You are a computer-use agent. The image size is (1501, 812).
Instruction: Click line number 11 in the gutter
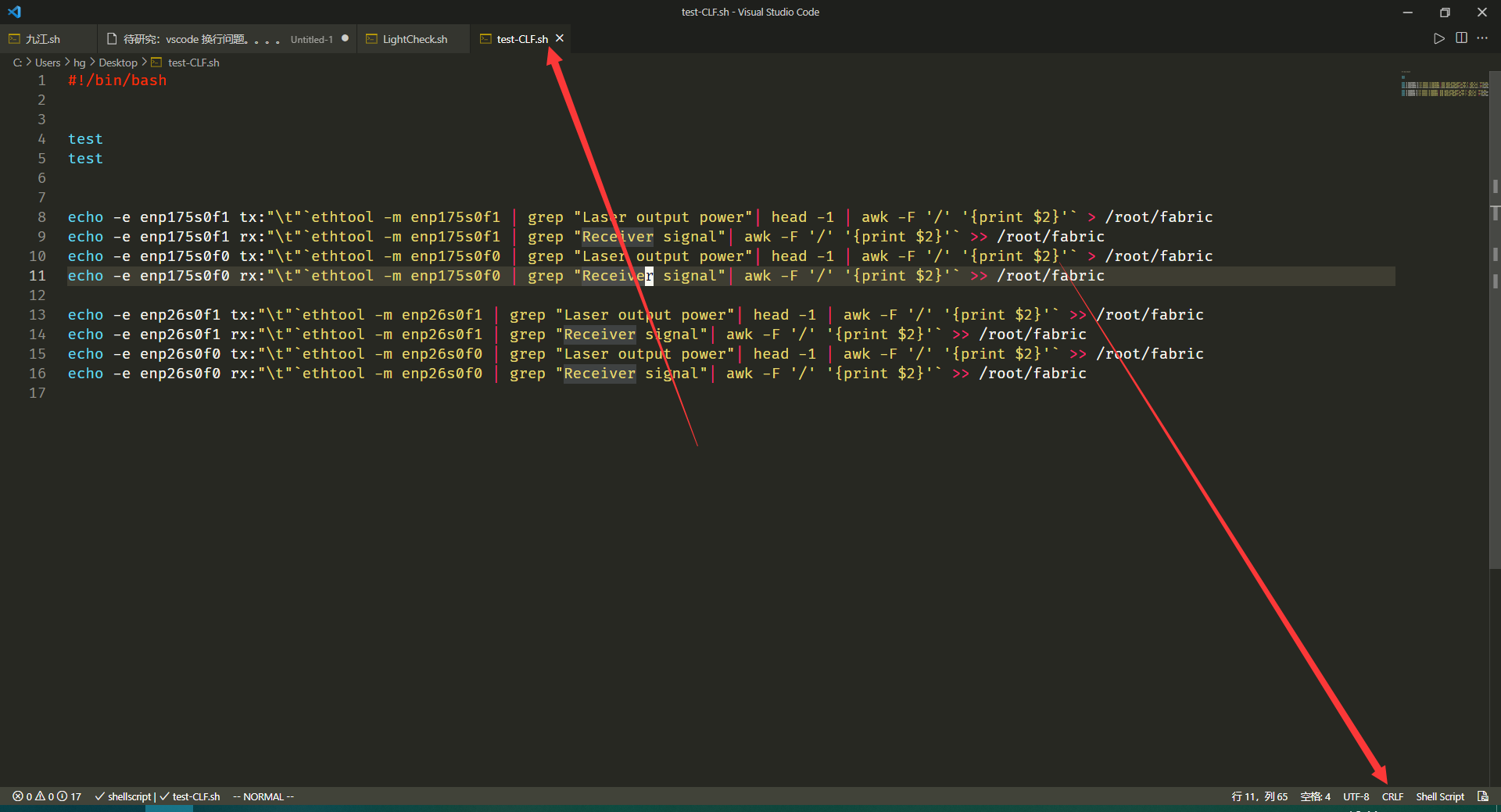point(38,276)
